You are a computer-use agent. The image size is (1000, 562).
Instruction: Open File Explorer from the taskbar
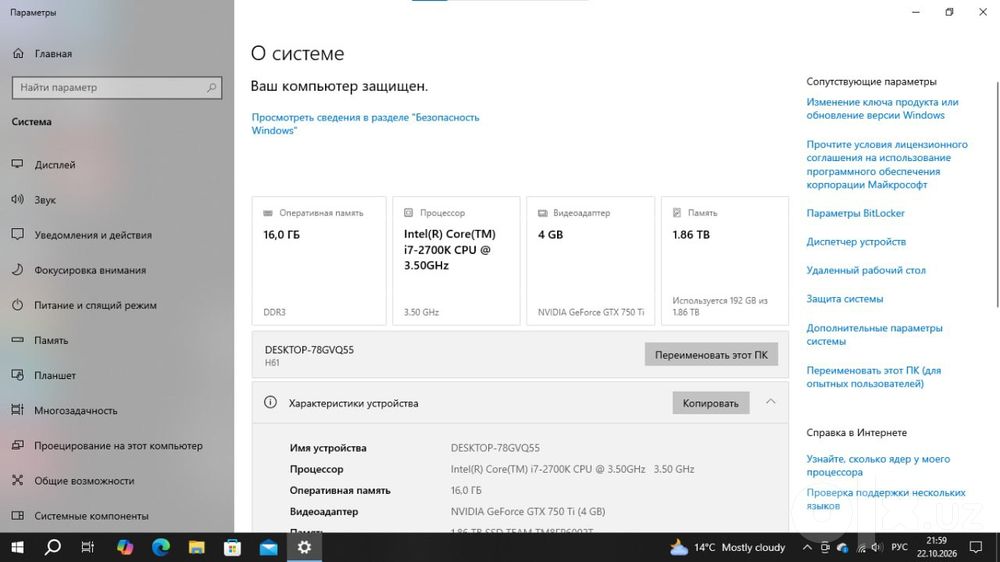tap(196, 547)
